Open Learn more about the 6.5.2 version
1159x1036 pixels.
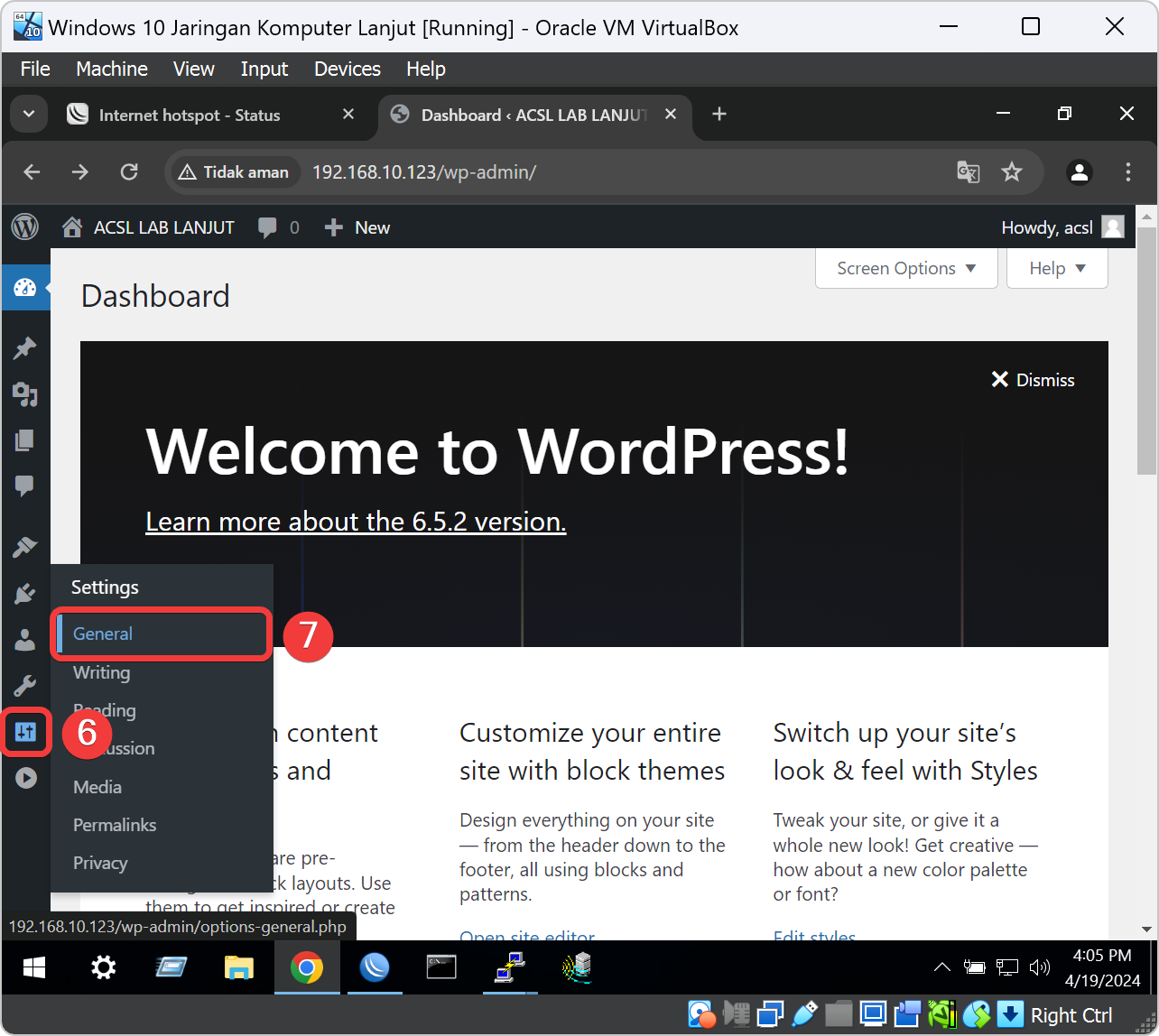356,522
